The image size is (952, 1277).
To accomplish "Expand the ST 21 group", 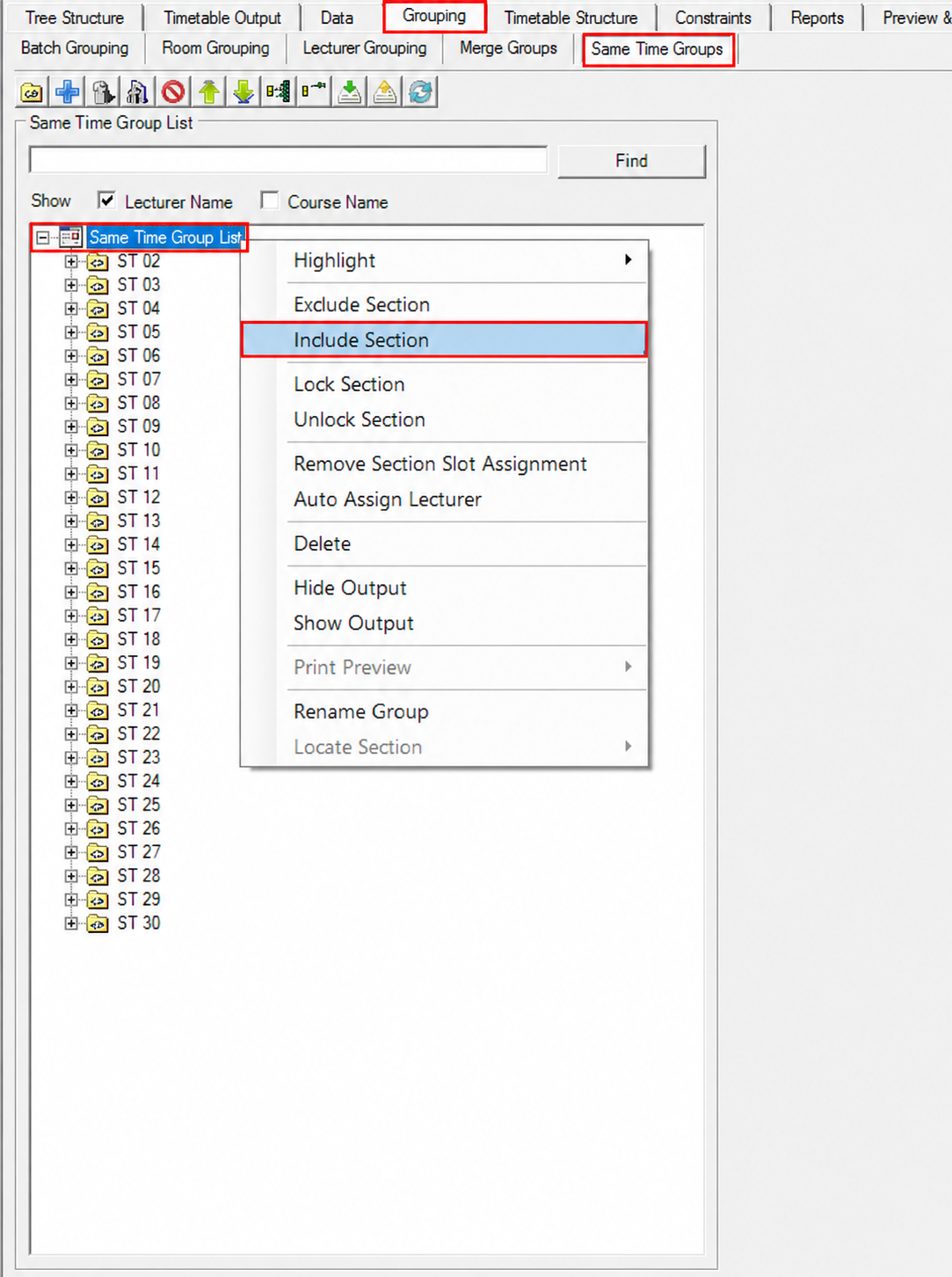I will click(x=71, y=711).
